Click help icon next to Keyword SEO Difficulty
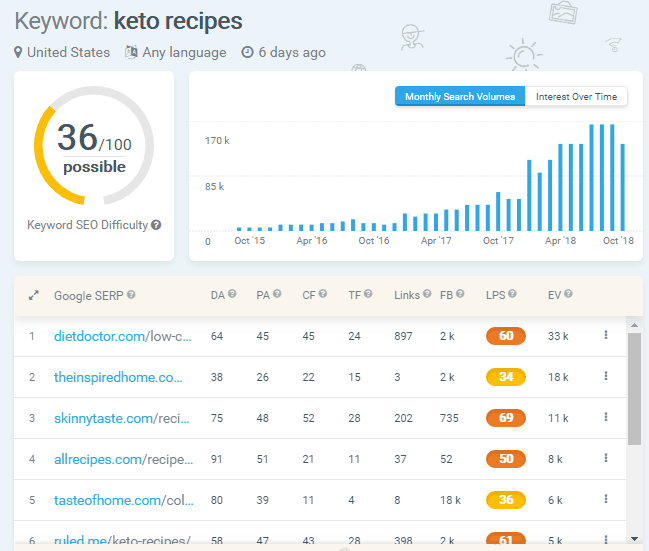This screenshot has height=551, width=649. (156, 226)
